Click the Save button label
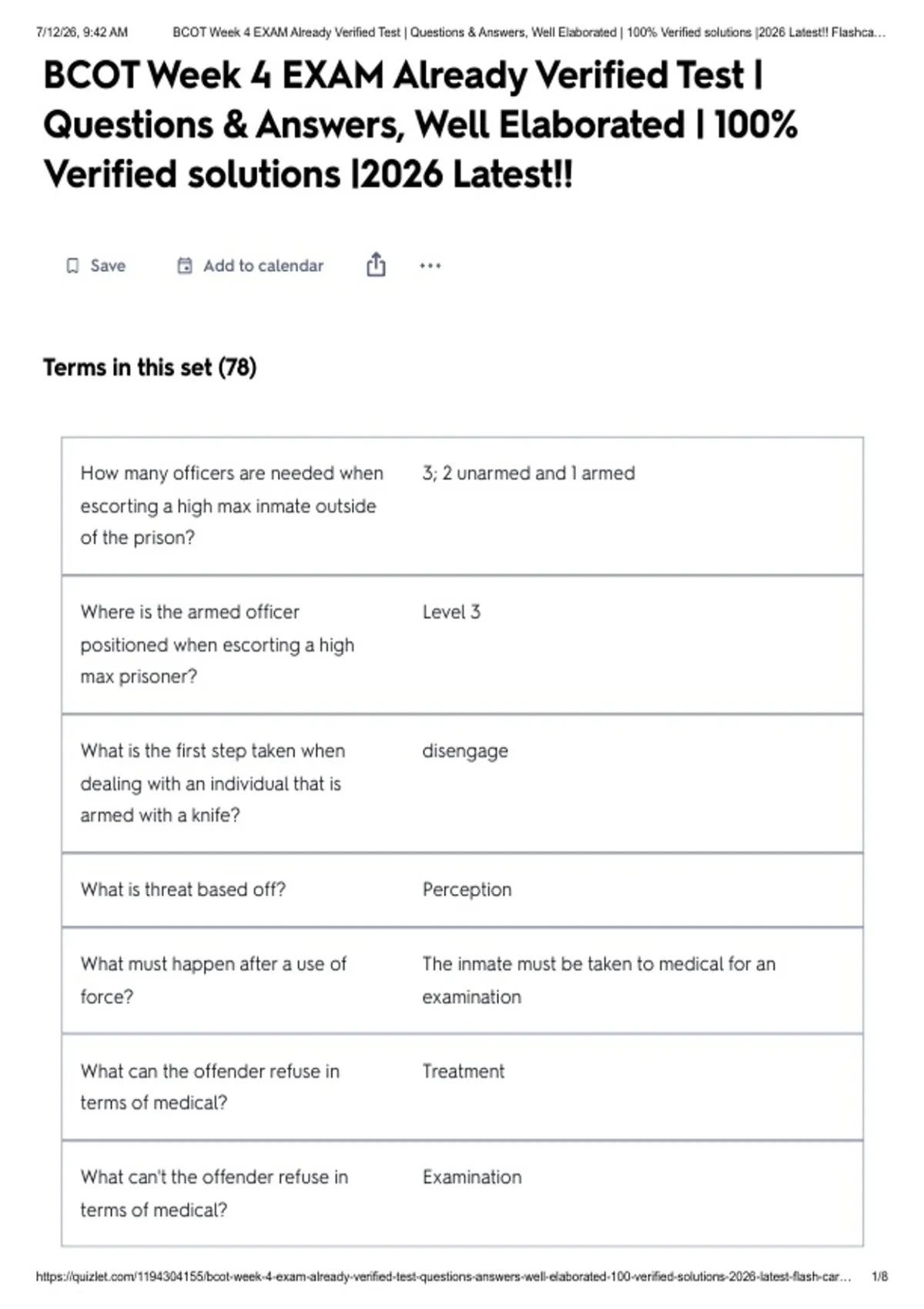The height and width of the screenshot is (1309, 924). point(108,266)
